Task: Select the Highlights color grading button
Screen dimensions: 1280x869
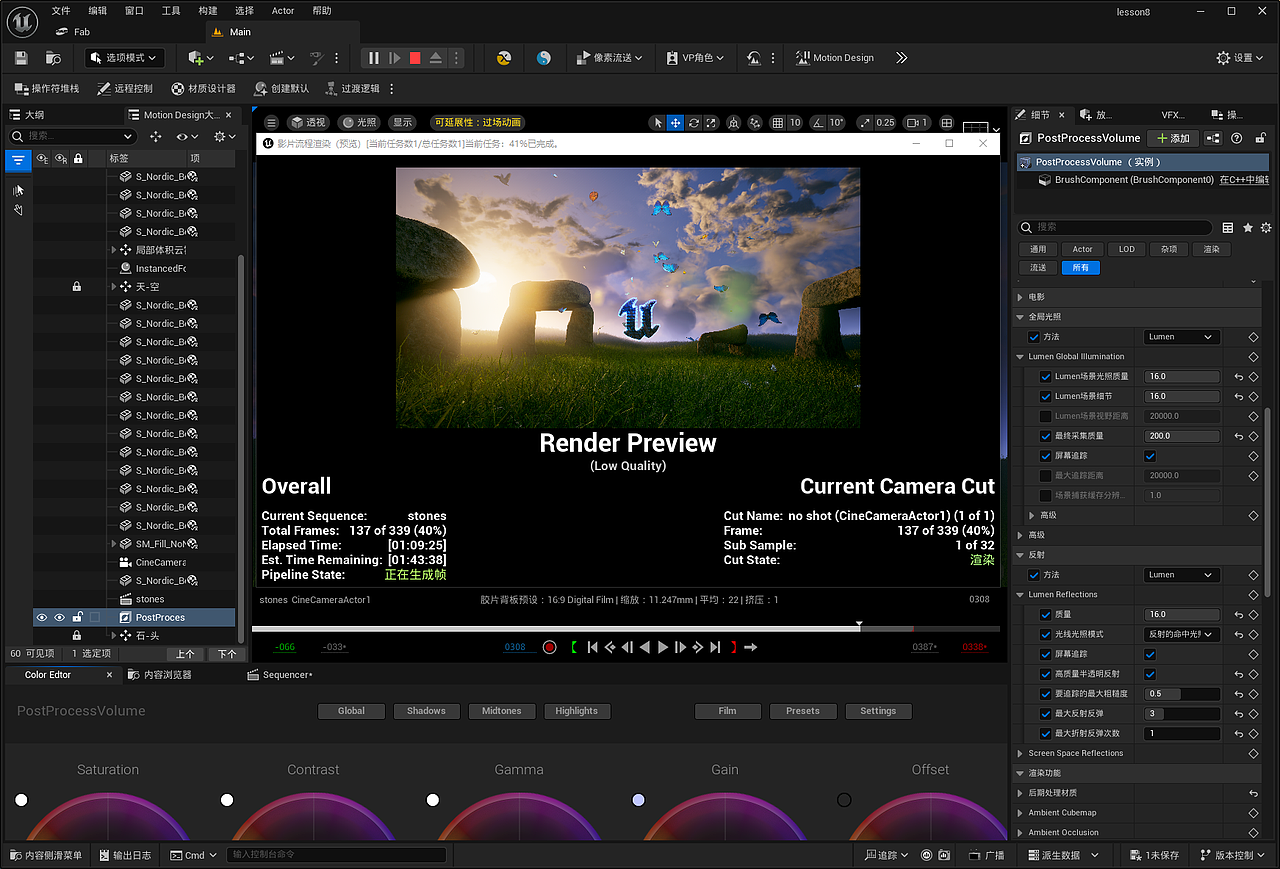Action: [x=577, y=711]
